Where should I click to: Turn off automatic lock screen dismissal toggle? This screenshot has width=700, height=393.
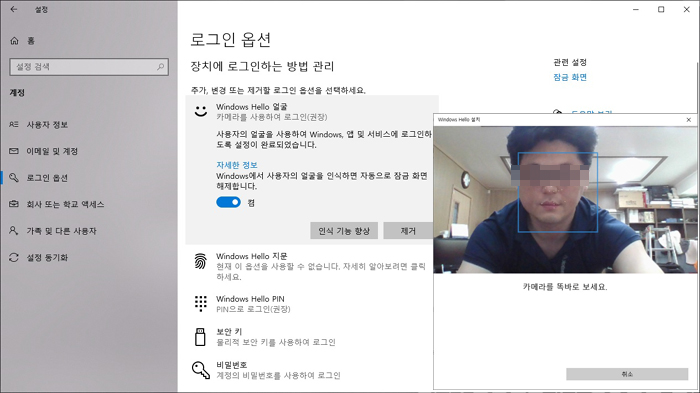(228, 202)
